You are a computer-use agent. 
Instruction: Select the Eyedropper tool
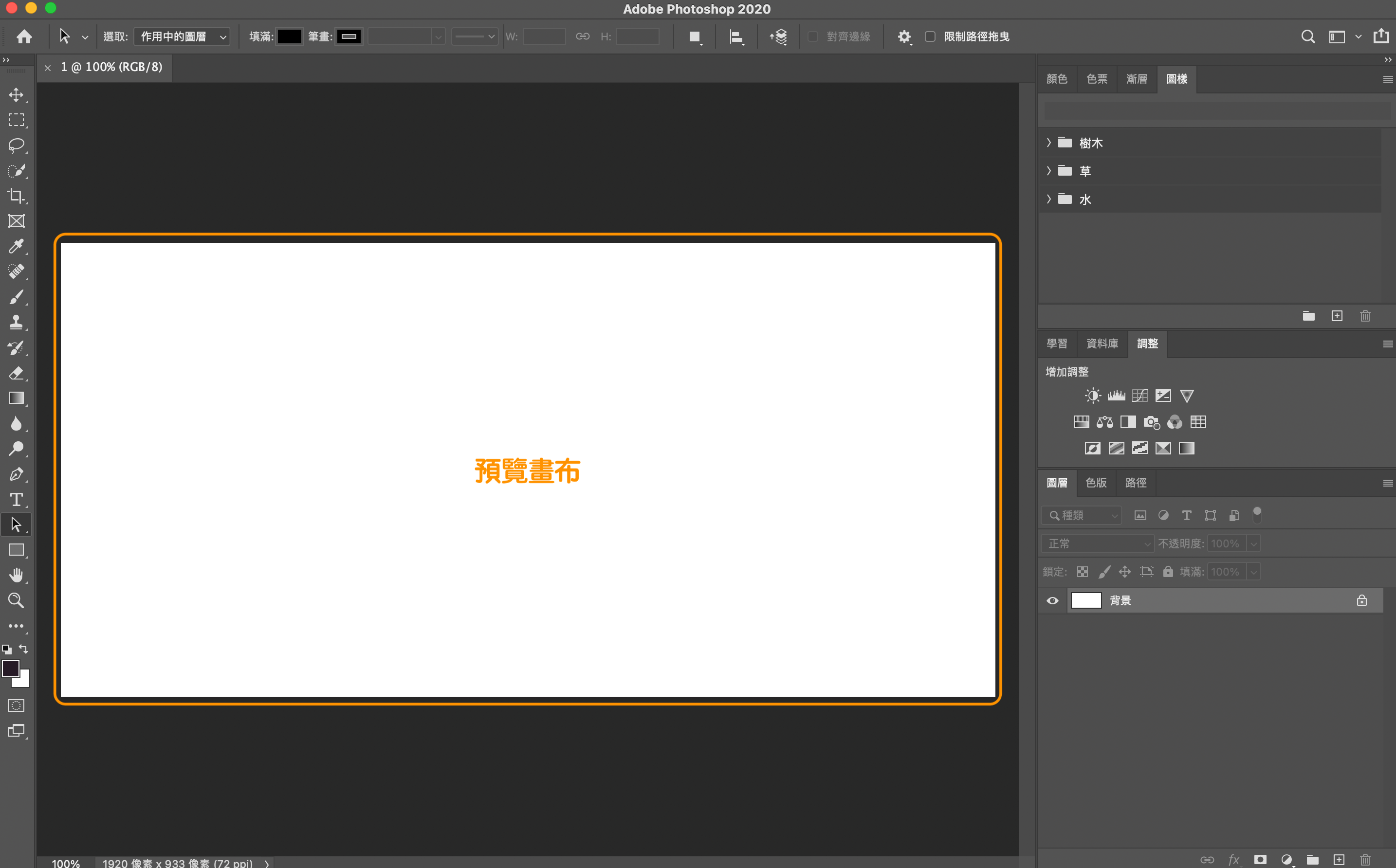(x=16, y=246)
